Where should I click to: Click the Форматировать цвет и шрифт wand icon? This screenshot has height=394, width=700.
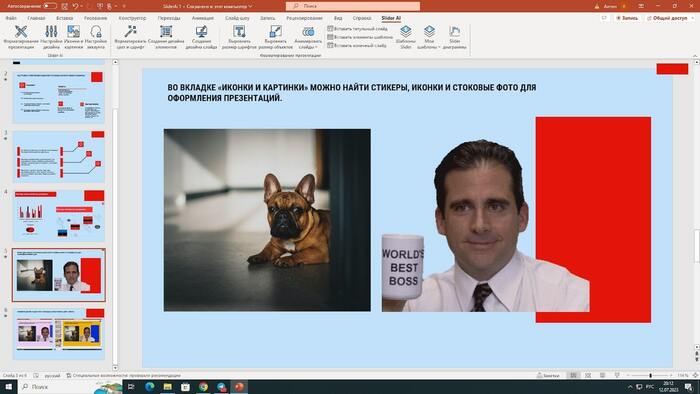[x=130, y=37]
